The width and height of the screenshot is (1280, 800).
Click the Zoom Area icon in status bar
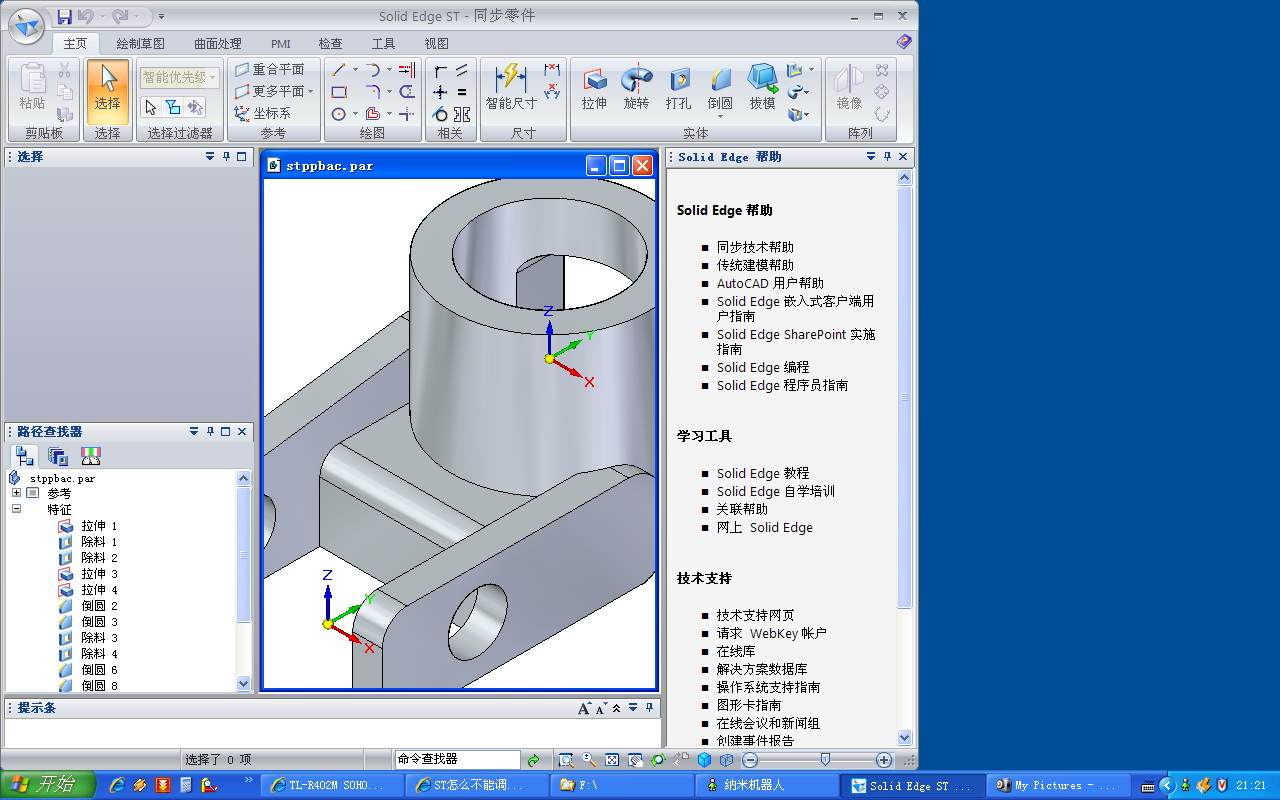point(566,760)
